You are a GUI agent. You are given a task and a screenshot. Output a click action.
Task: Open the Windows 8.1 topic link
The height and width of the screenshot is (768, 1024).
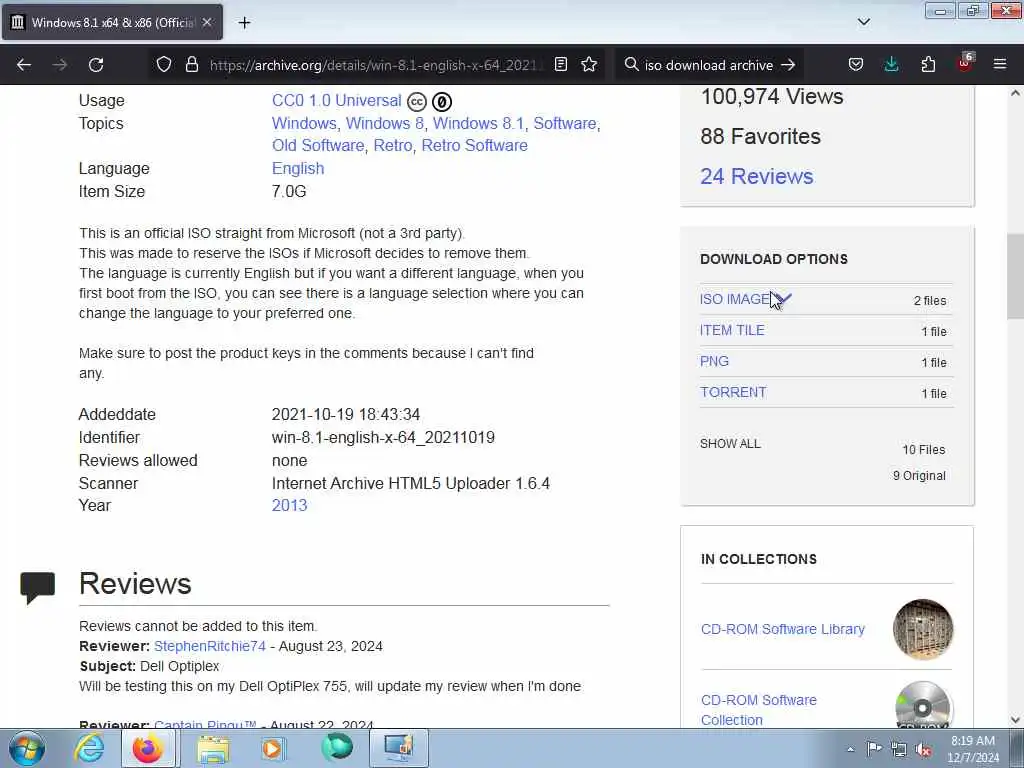tap(478, 123)
